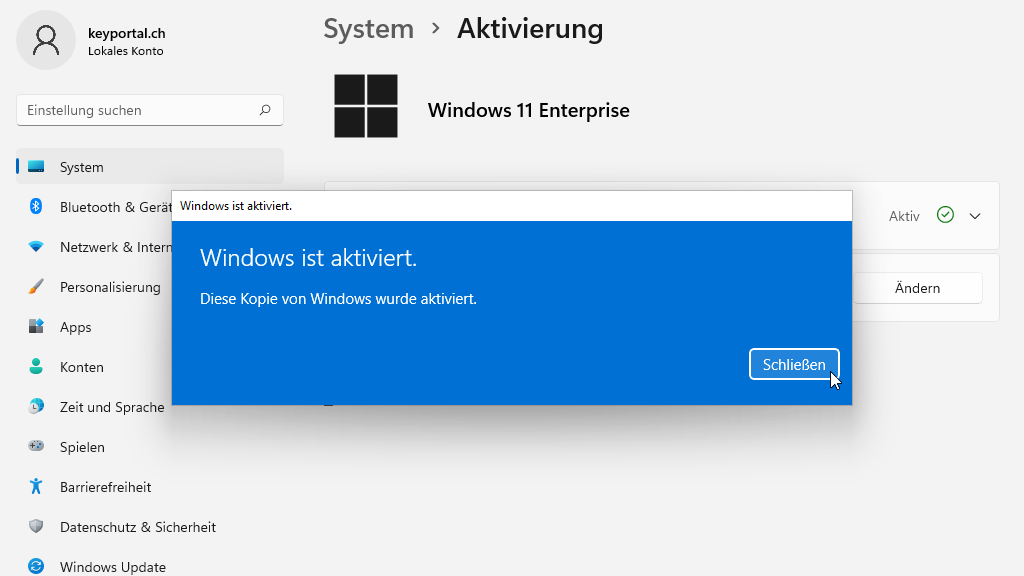Image resolution: width=1024 pixels, height=576 pixels.
Task: Click the Personalisierung paintbrush icon
Action: point(36,287)
